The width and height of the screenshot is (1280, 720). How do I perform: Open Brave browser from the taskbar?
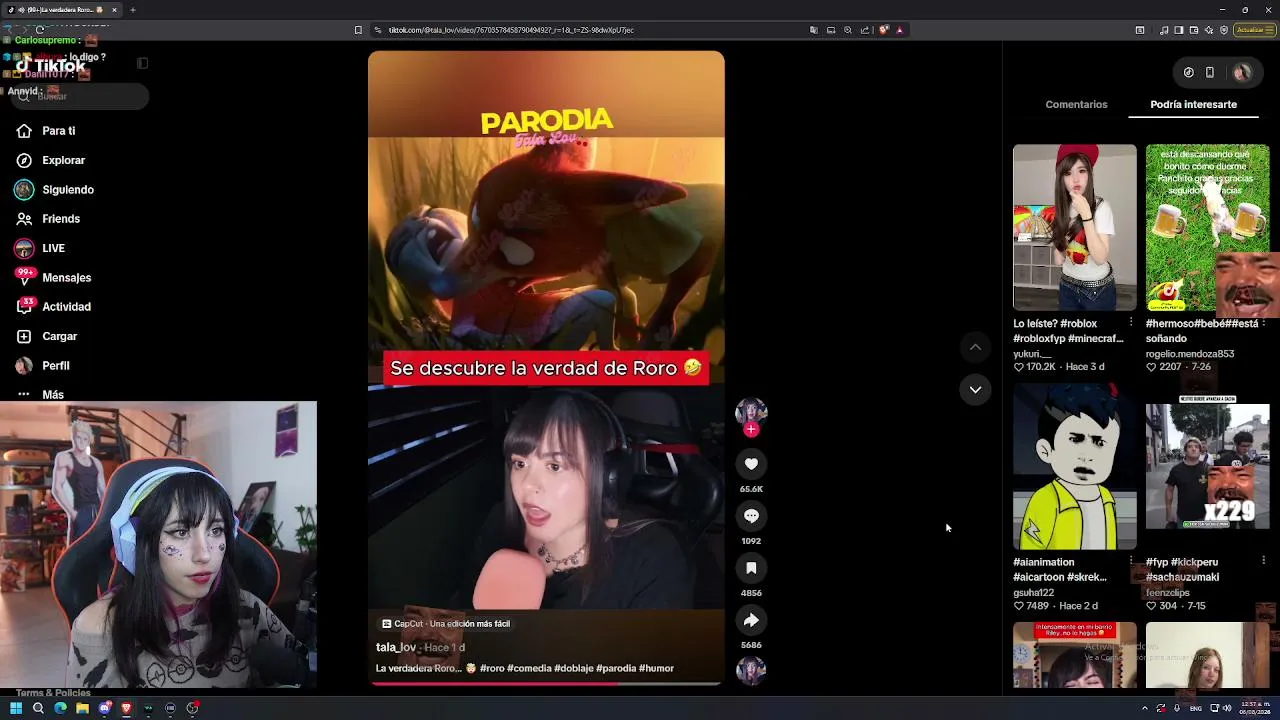(x=126, y=708)
